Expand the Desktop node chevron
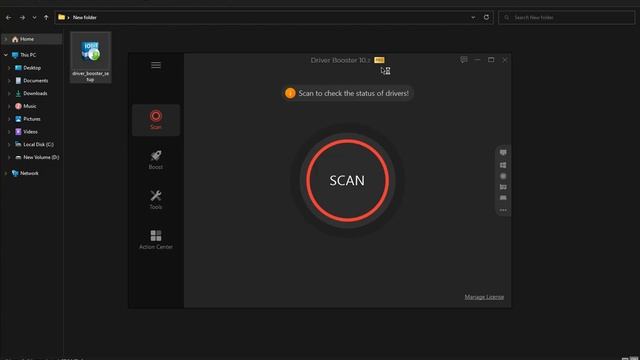Viewport: 640px width, 360px height. tap(9, 68)
